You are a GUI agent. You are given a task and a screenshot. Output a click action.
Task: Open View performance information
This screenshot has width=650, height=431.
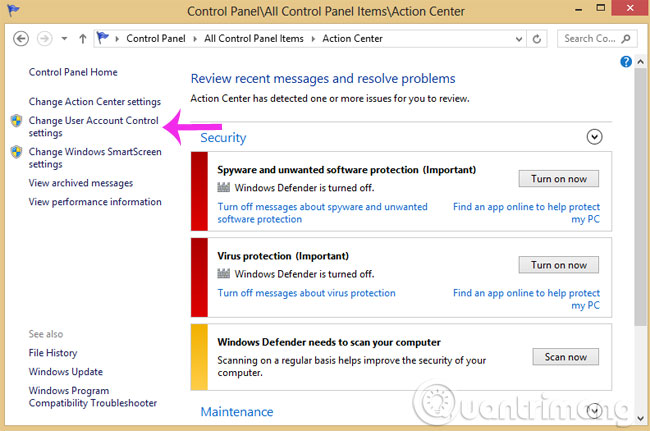click(x=95, y=202)
